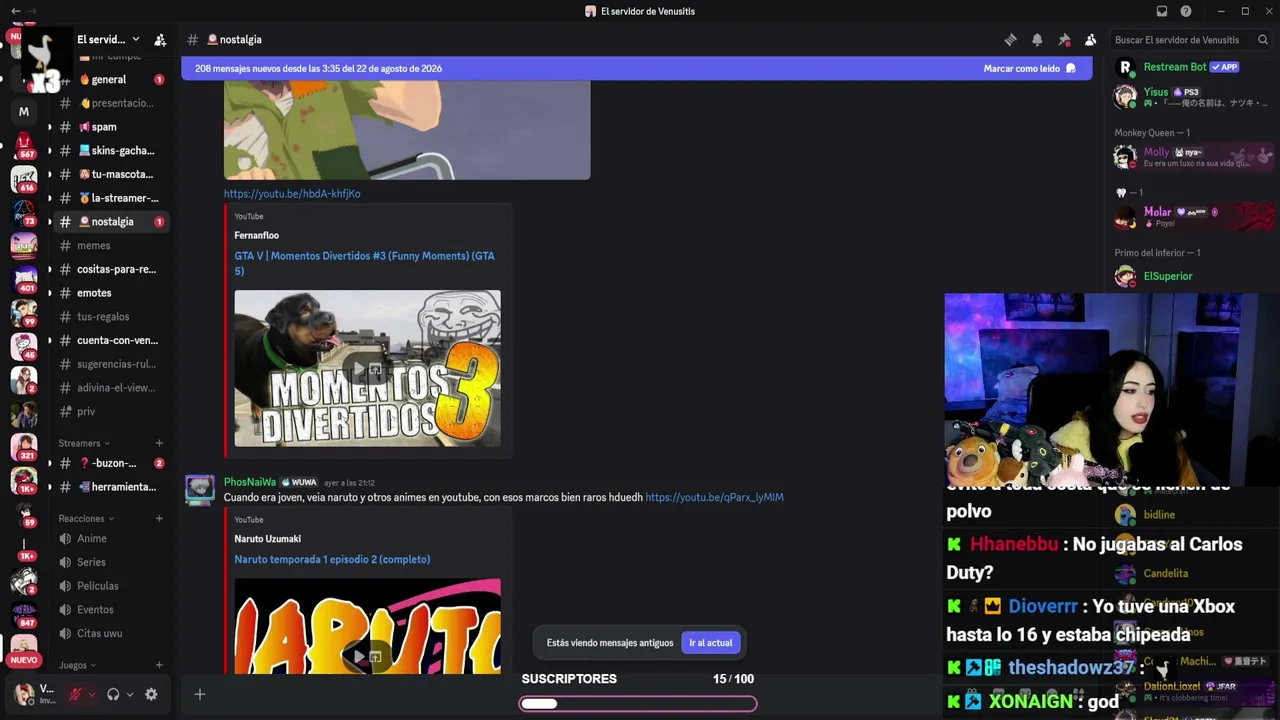
Task: Switch to the spam channel
Action: tap(111, 127)
